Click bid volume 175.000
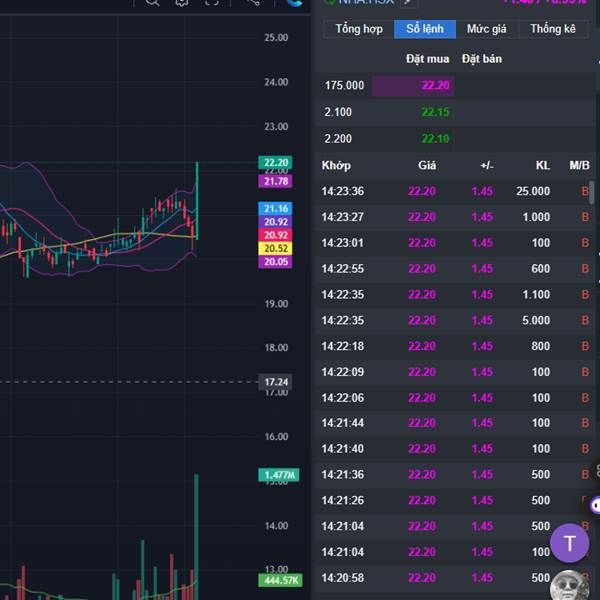 click(344, 85)
